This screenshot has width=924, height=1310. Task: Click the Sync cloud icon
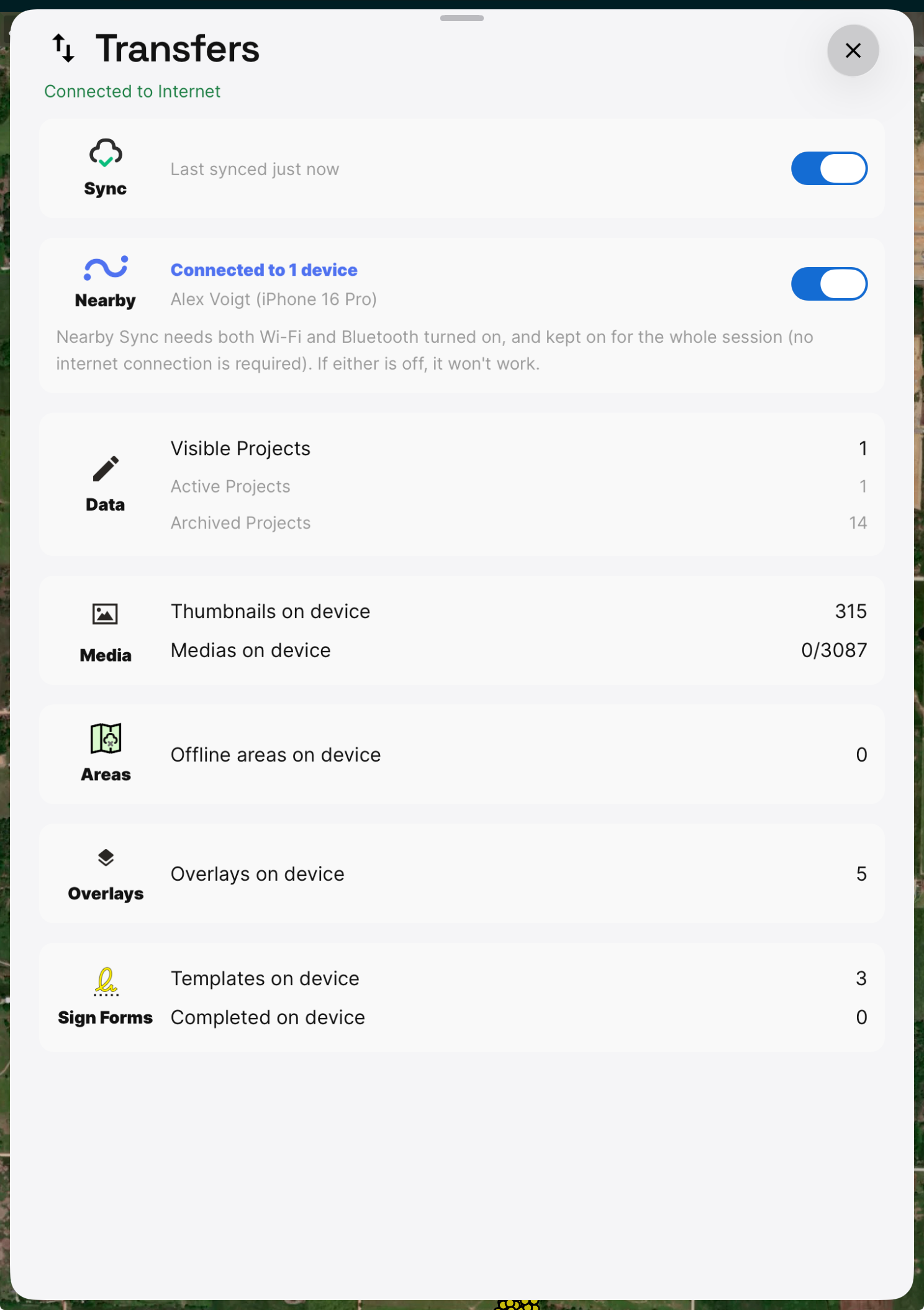click(x=106, y=153)
